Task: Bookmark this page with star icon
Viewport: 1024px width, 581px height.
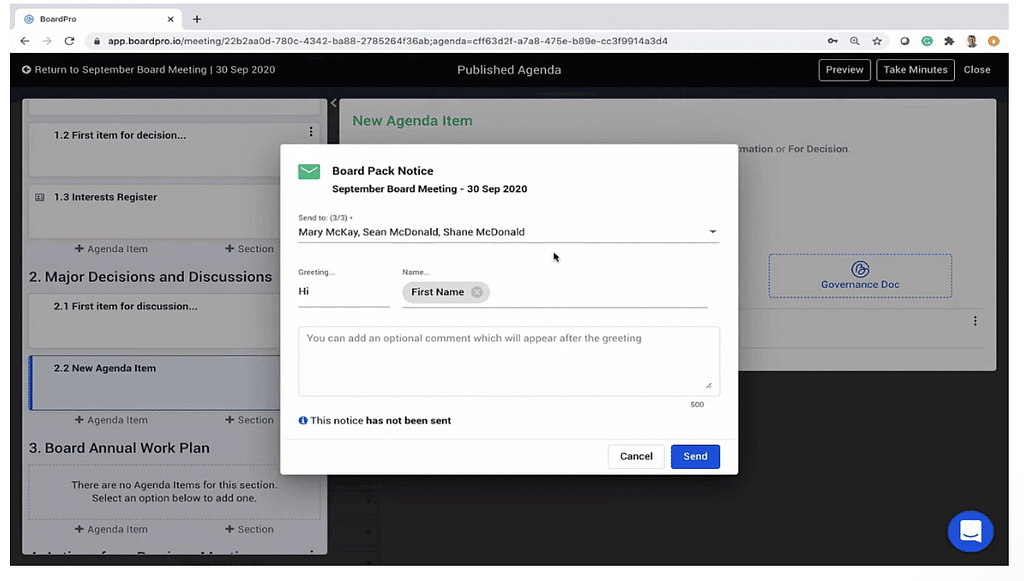Action: (877, 41)
